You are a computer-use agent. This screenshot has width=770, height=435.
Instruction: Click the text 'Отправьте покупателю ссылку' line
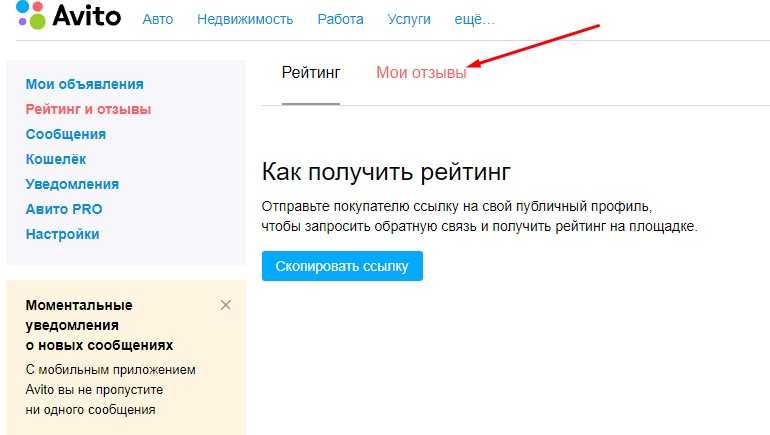click(x=457, y=207)
